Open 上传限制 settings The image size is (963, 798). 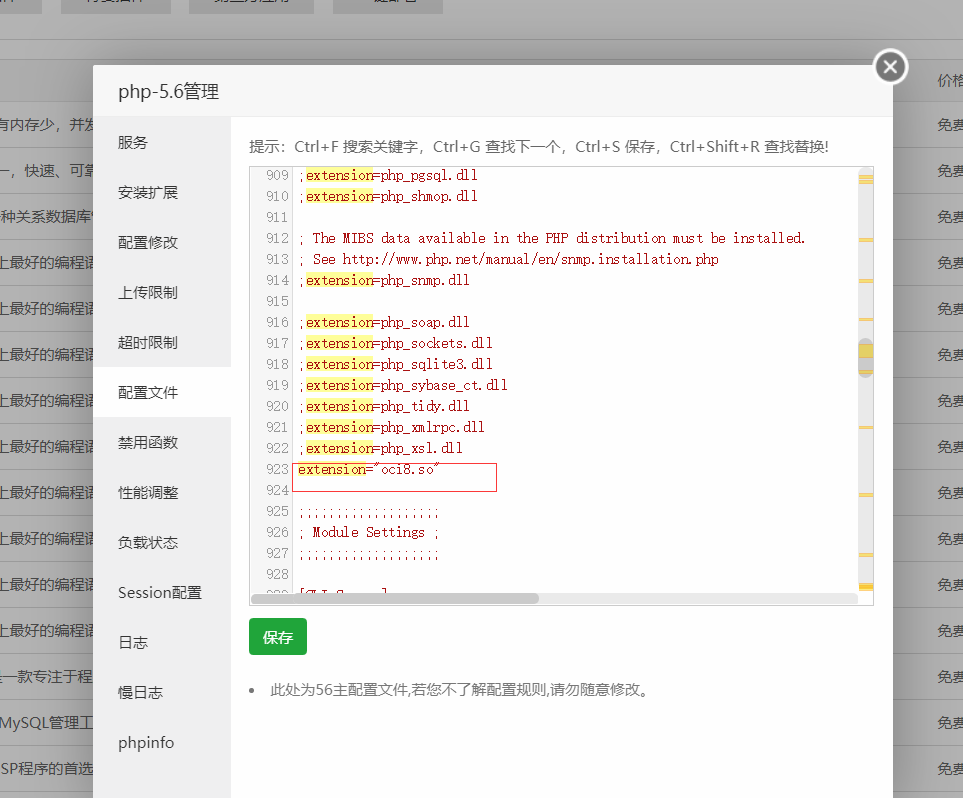point(162,292)
